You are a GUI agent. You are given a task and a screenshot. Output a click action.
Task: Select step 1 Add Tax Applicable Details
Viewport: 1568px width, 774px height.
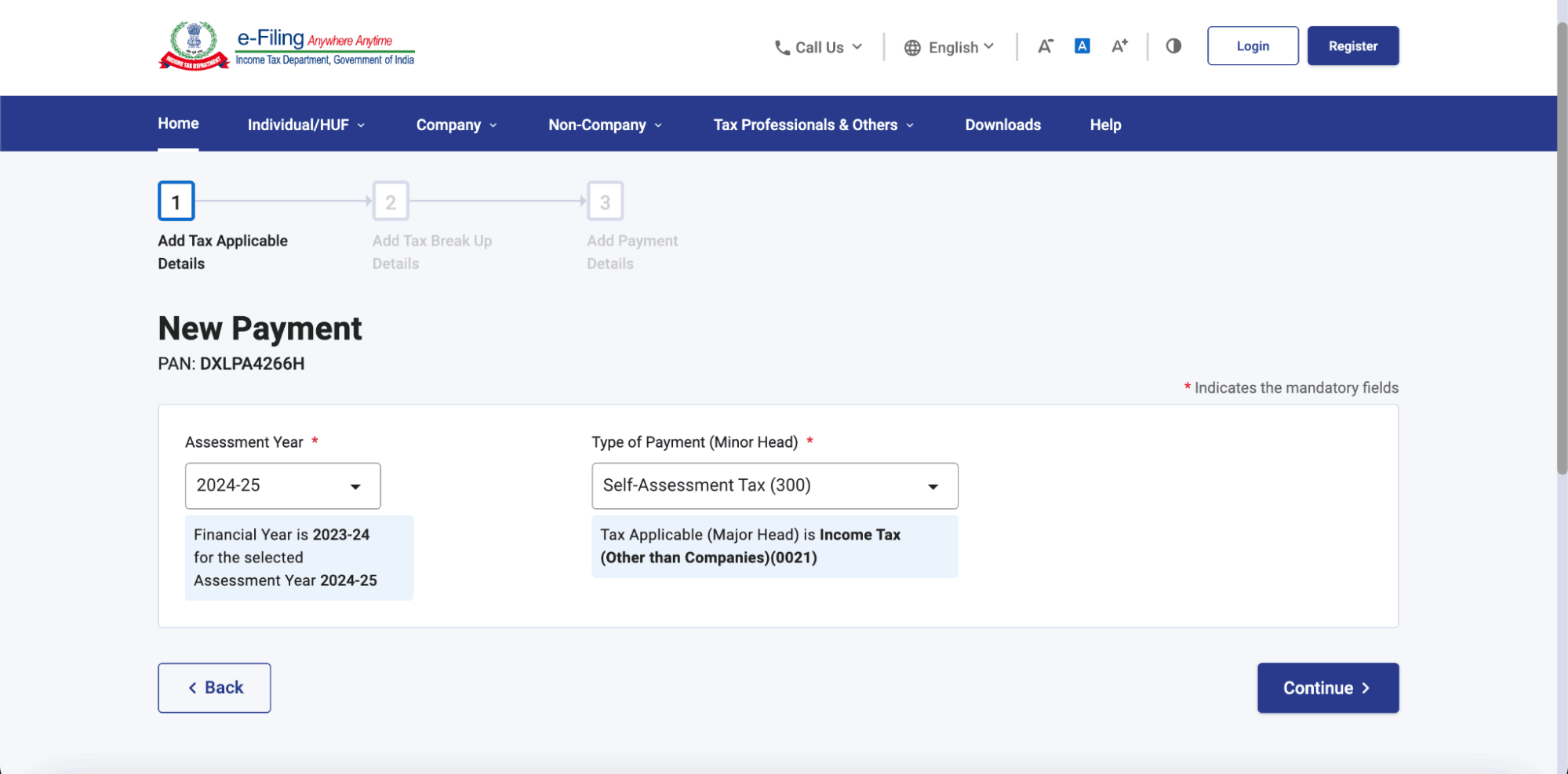[176, 202]
